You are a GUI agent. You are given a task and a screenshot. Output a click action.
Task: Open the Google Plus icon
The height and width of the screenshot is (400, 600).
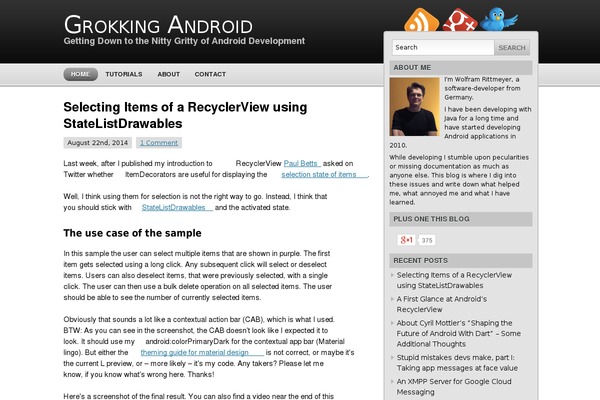click(x=460, y=21)
